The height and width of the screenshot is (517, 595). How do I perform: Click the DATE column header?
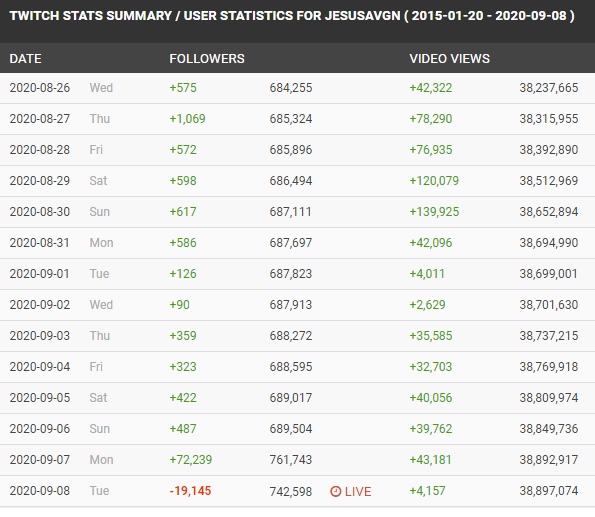click(25, 59)
